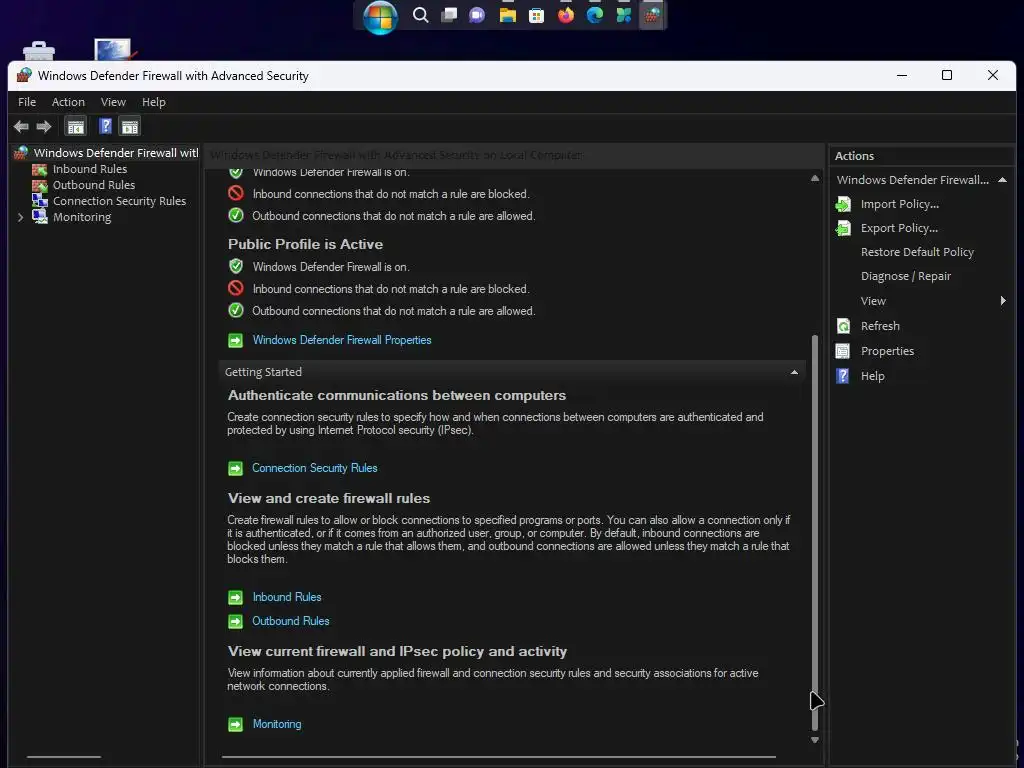Click the left tree pane horizontal scrollbar

point(63,757)
